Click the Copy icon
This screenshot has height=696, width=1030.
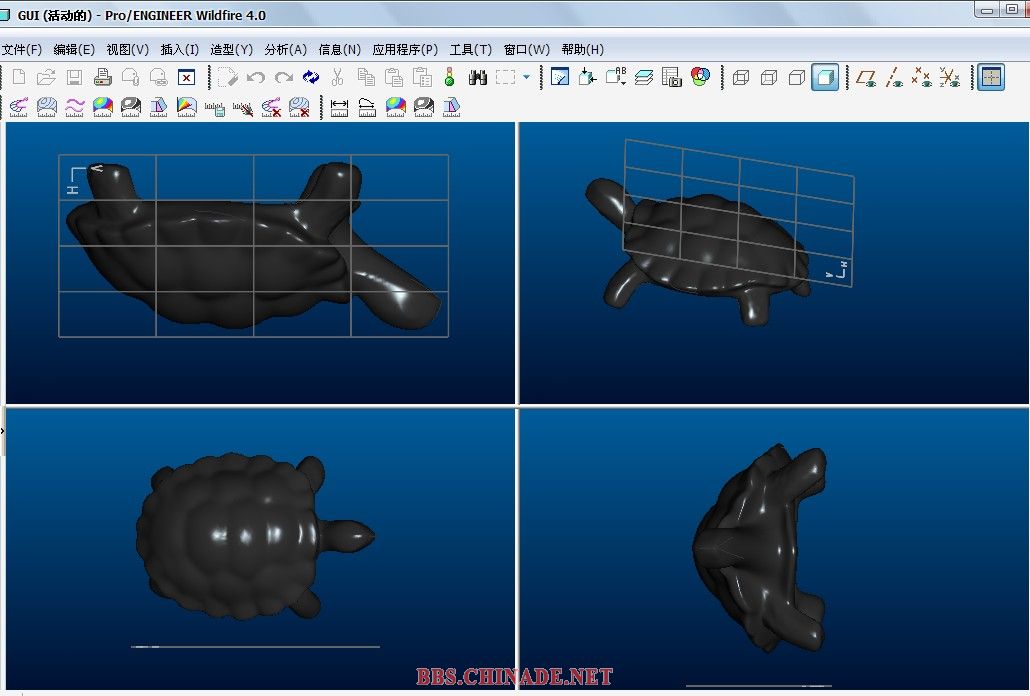click(366, 77)
